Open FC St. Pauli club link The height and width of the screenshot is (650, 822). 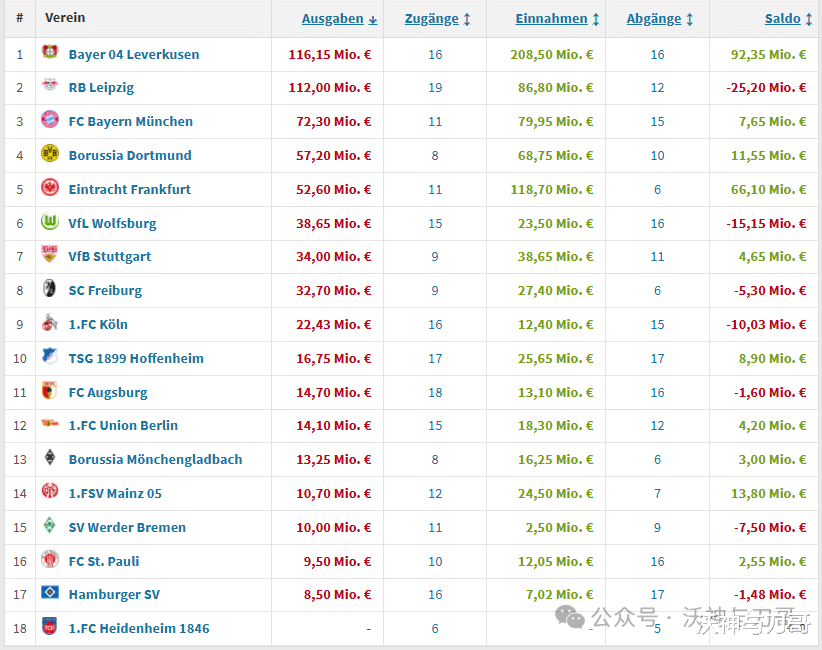pos(104,562)
